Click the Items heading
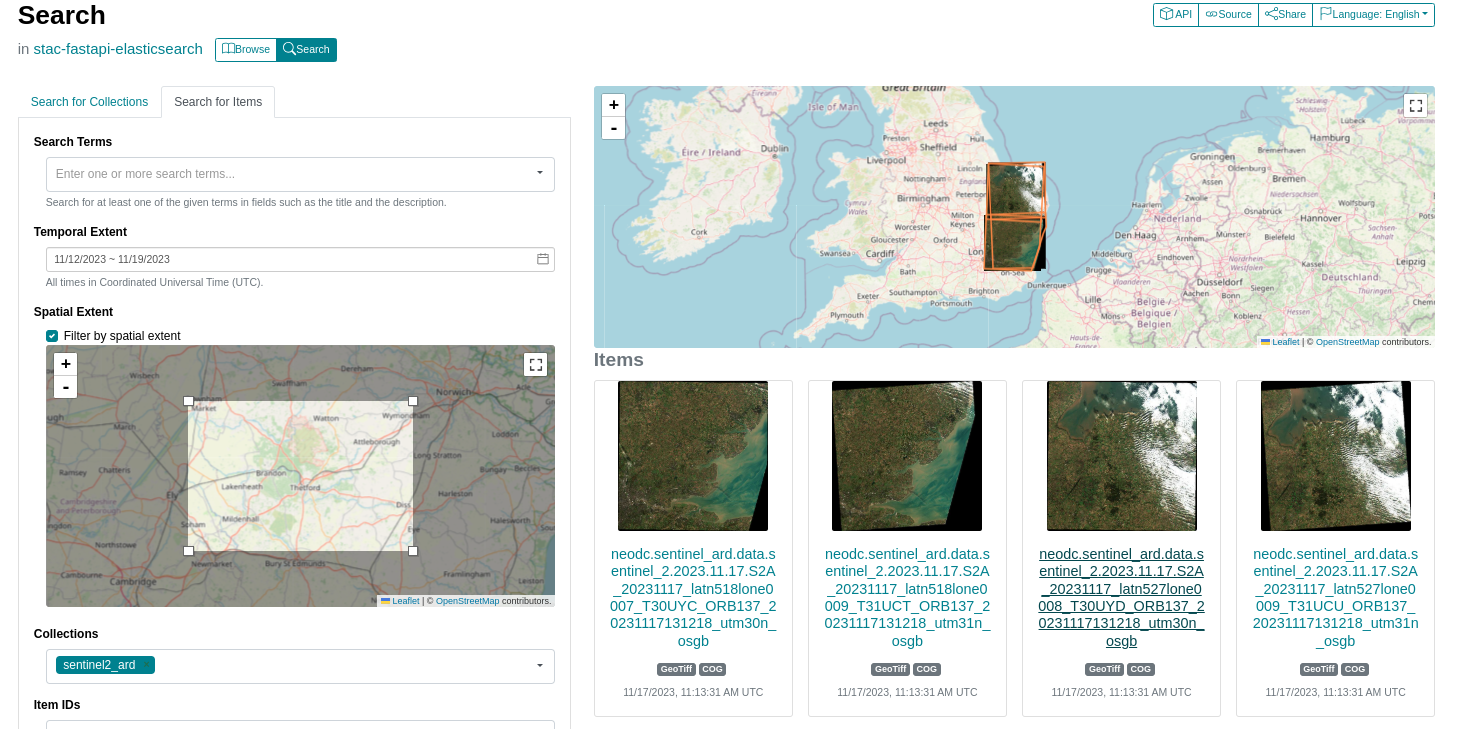 pos(619,360)
